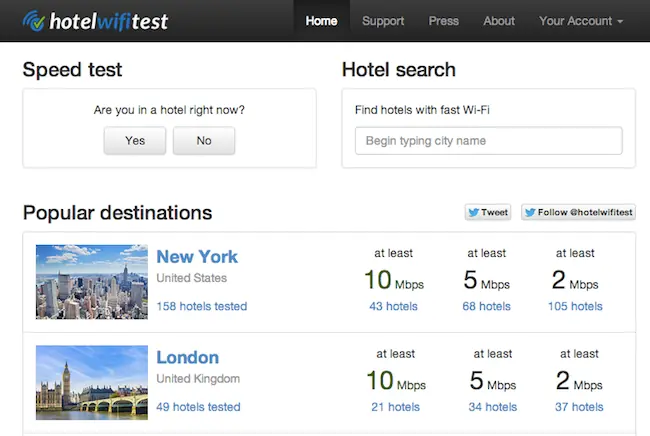Expand the Your Account dropdown
The image size is (650, 436).
[581, 21]
